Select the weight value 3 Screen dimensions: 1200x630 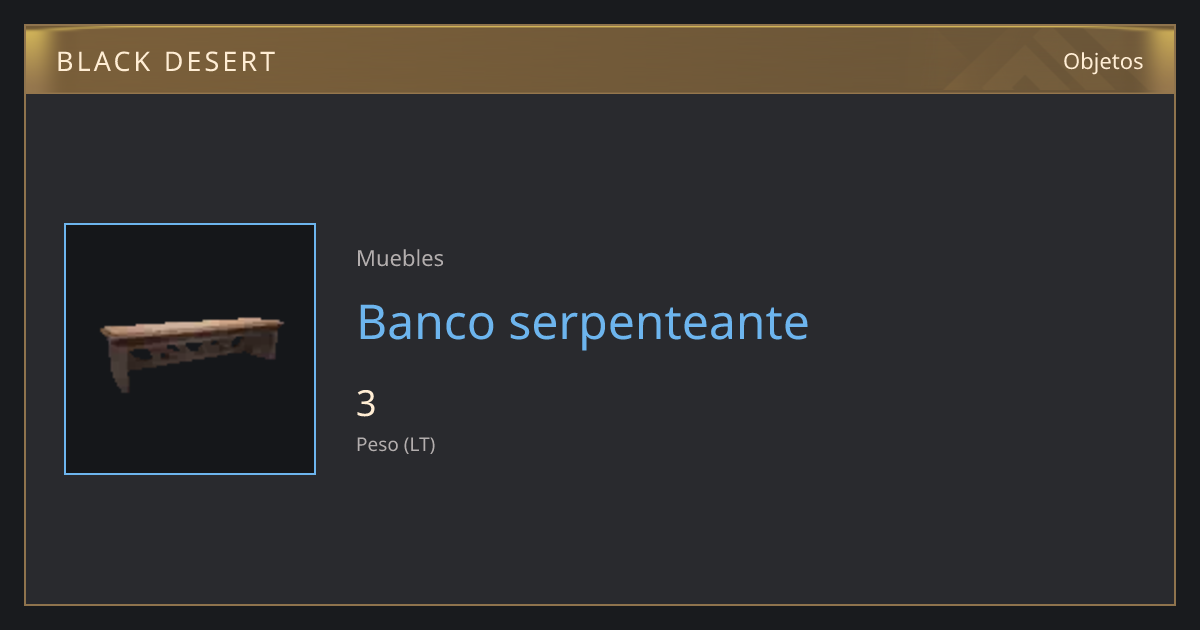pyautogui.click(x=366, y=404)
